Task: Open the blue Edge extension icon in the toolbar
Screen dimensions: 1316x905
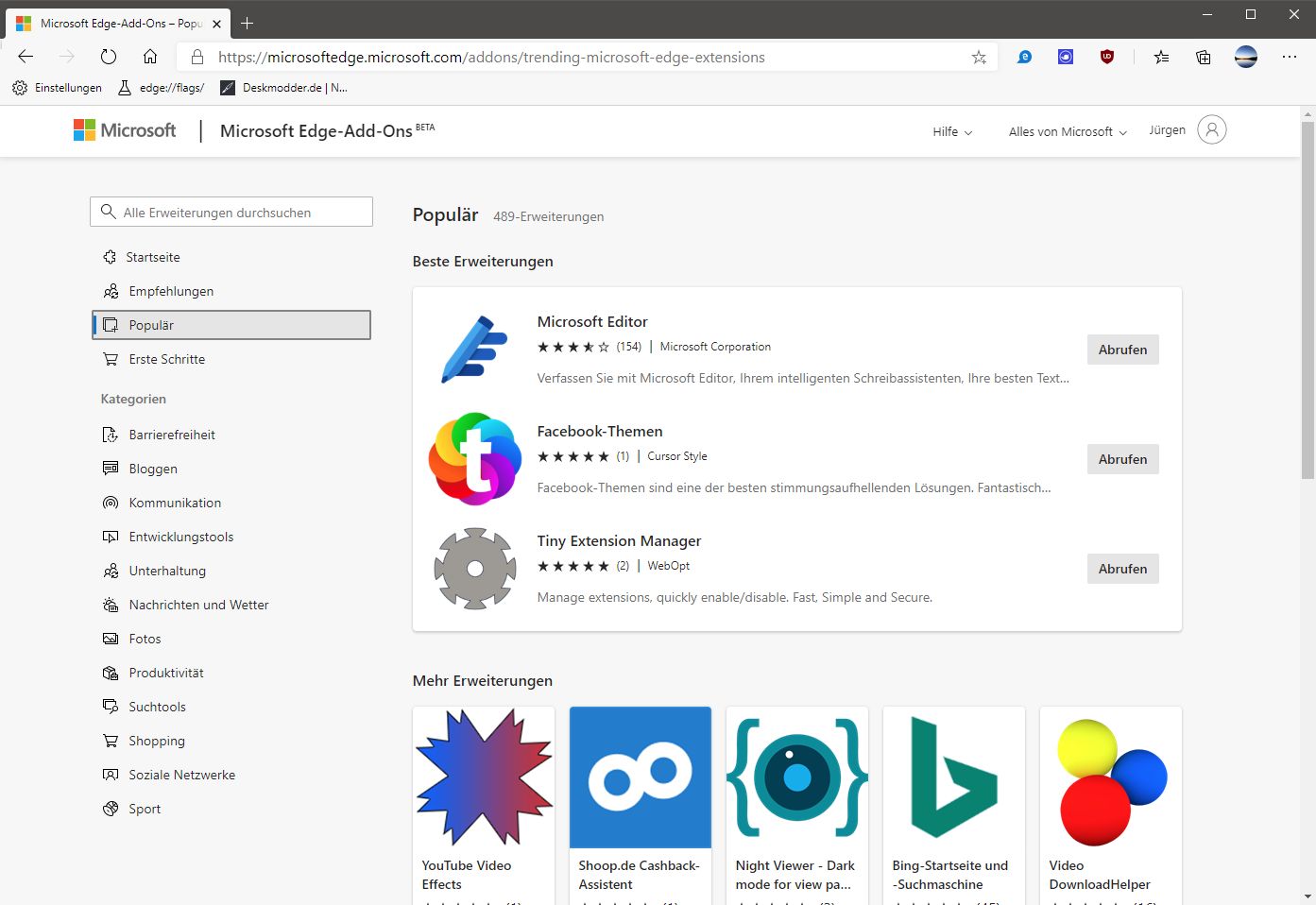Action: (1024, 57)
